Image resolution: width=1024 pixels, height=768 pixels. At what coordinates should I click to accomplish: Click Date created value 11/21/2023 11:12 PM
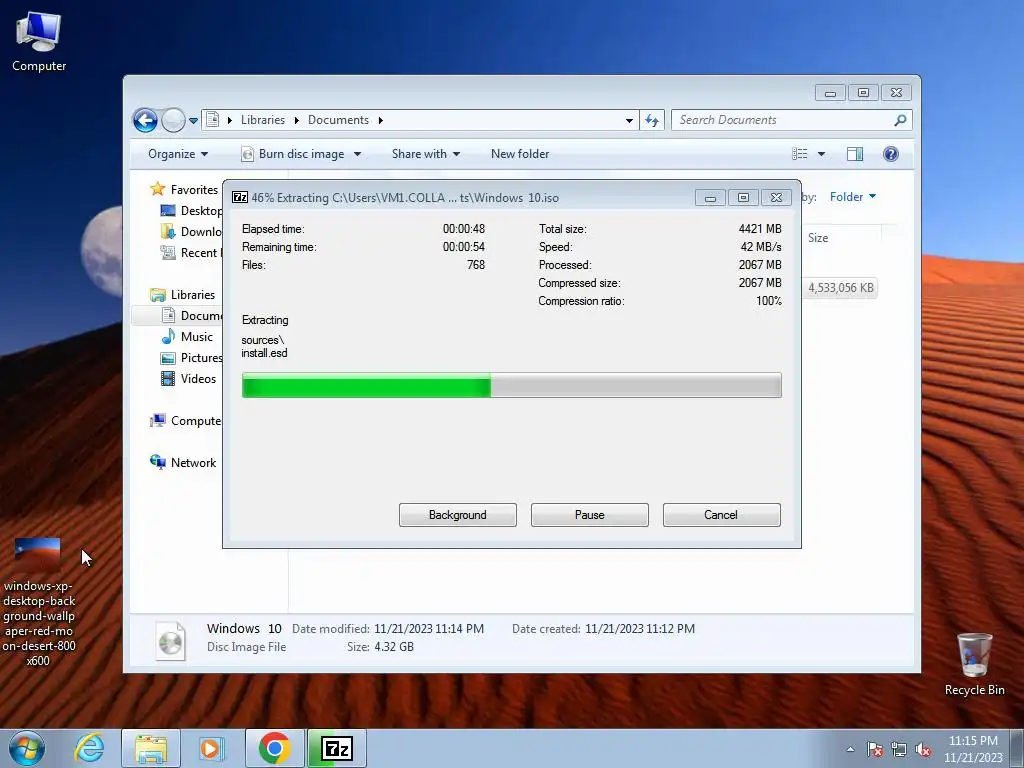[640, 629]
